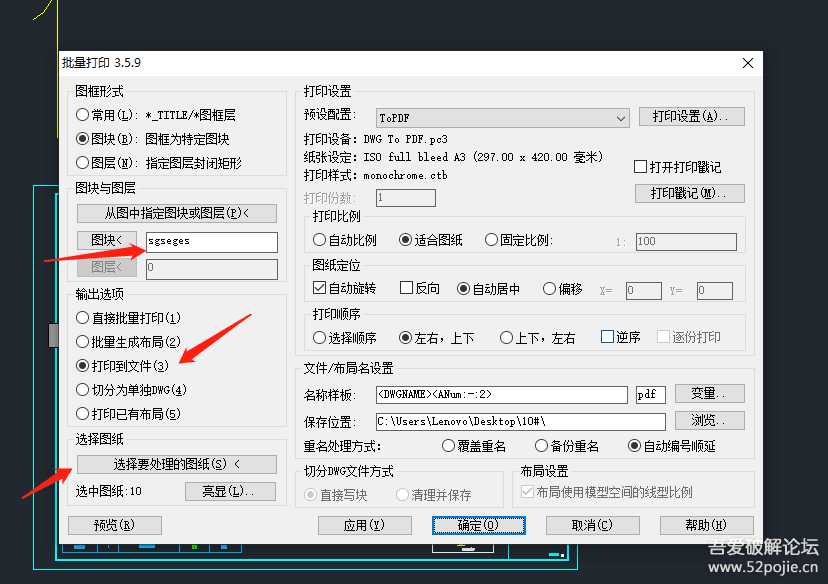This screenshot has width=828, height=584.
Task: Click the sgseges block name field
Action: coord(212,242)
